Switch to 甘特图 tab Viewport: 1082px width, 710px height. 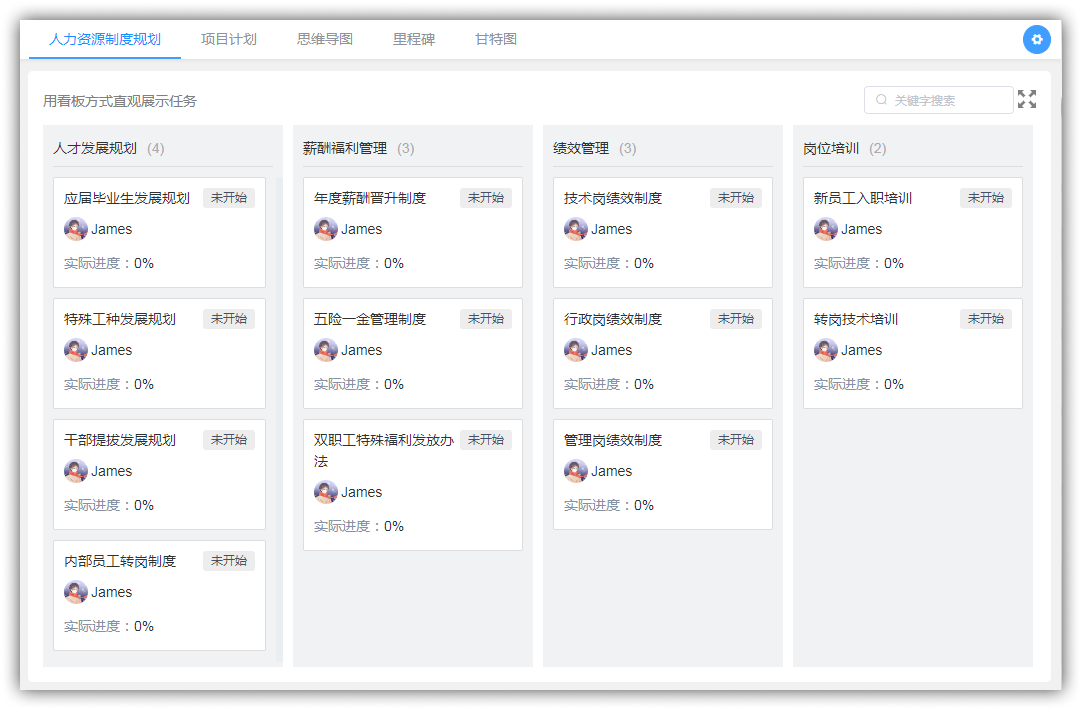495,39
